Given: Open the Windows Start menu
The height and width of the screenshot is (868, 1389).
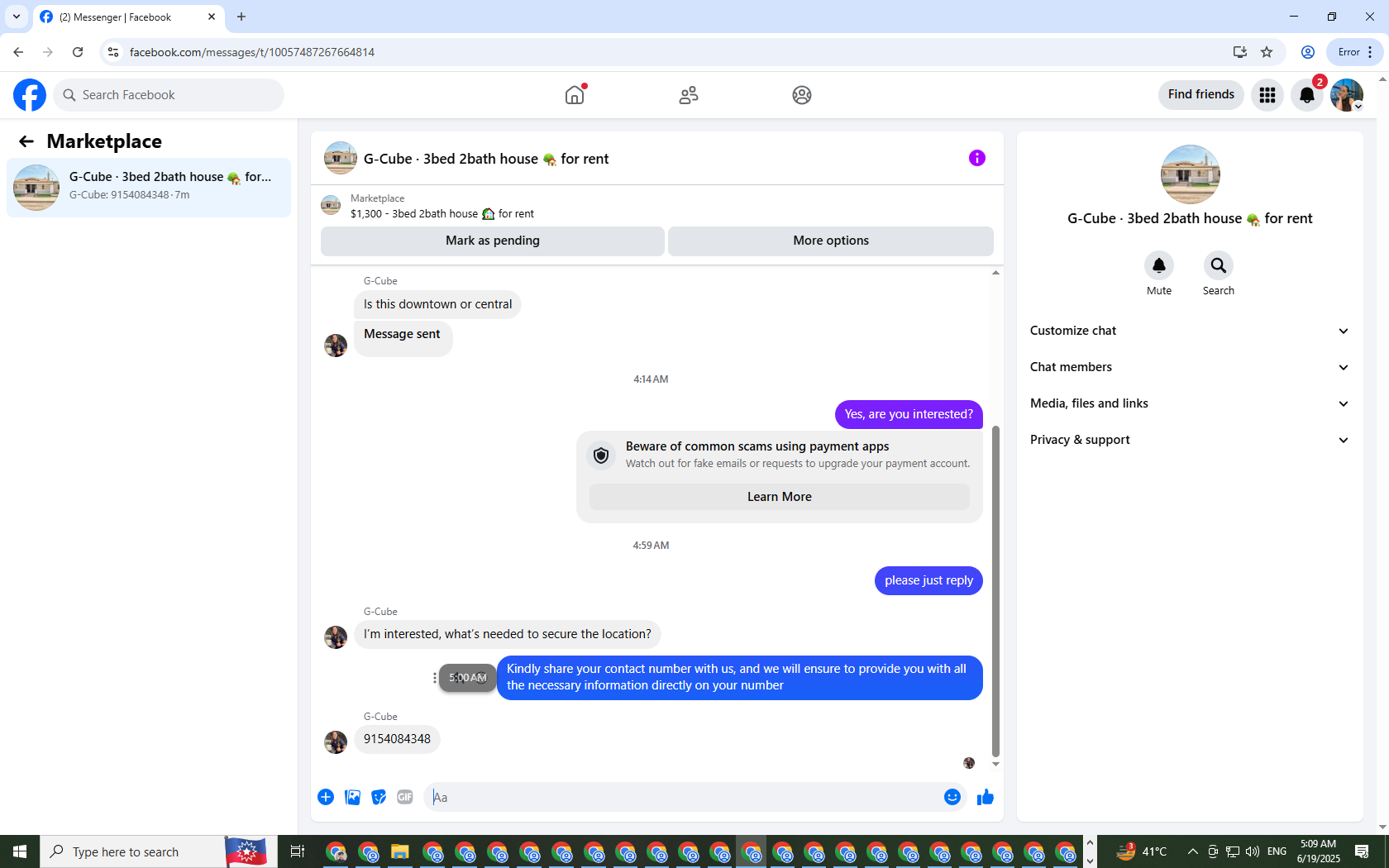Looking at the screenshot, I should (20, 851).
